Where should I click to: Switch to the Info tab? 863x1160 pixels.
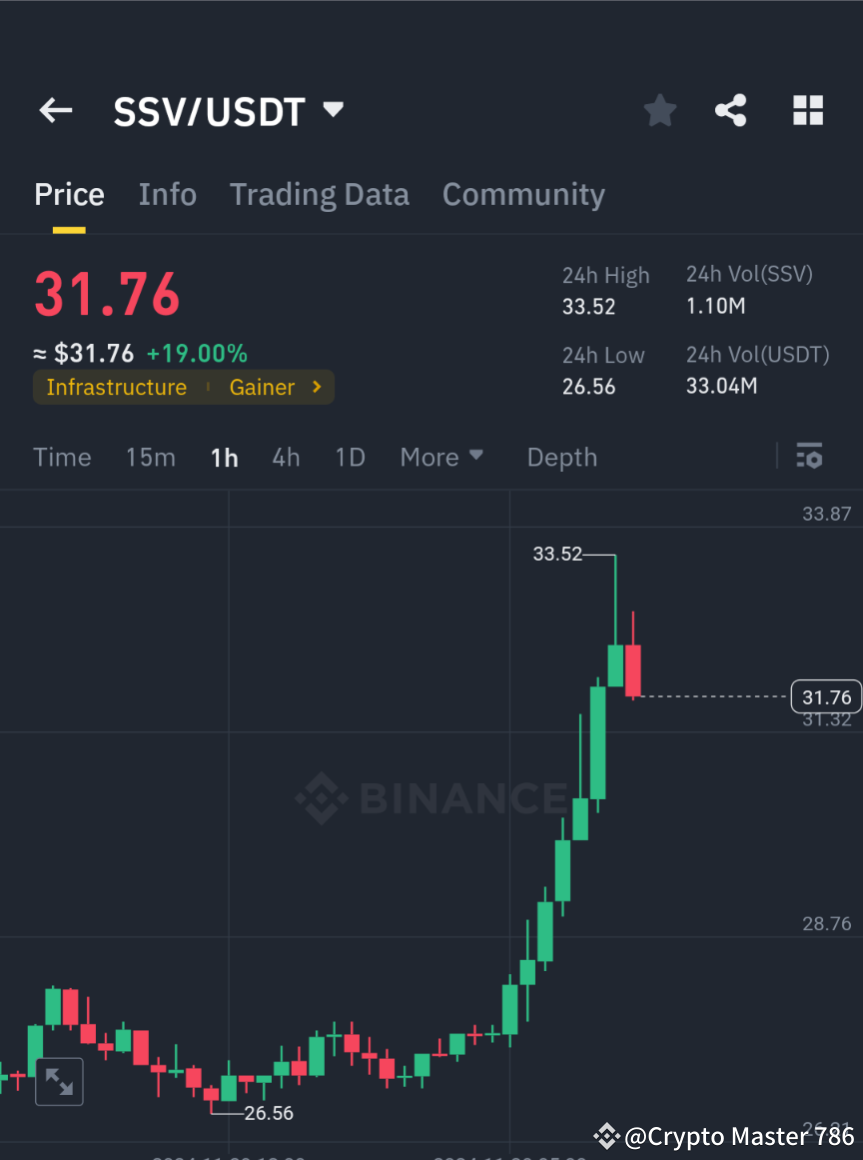point(167,194)
